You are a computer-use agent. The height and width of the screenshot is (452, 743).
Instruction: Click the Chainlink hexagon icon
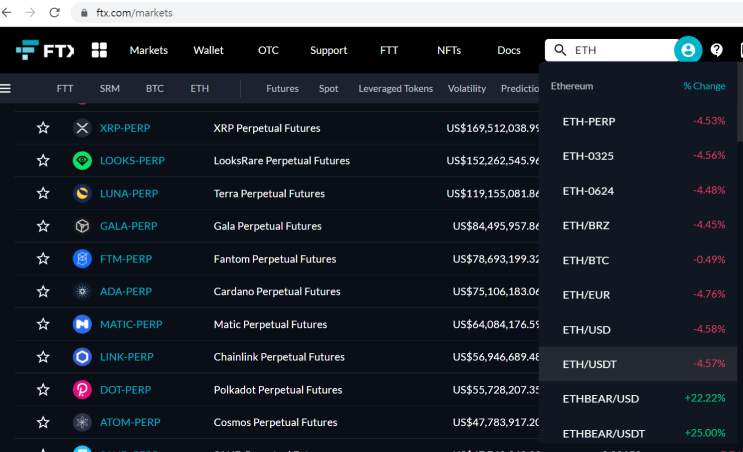[x=82, y=357]
